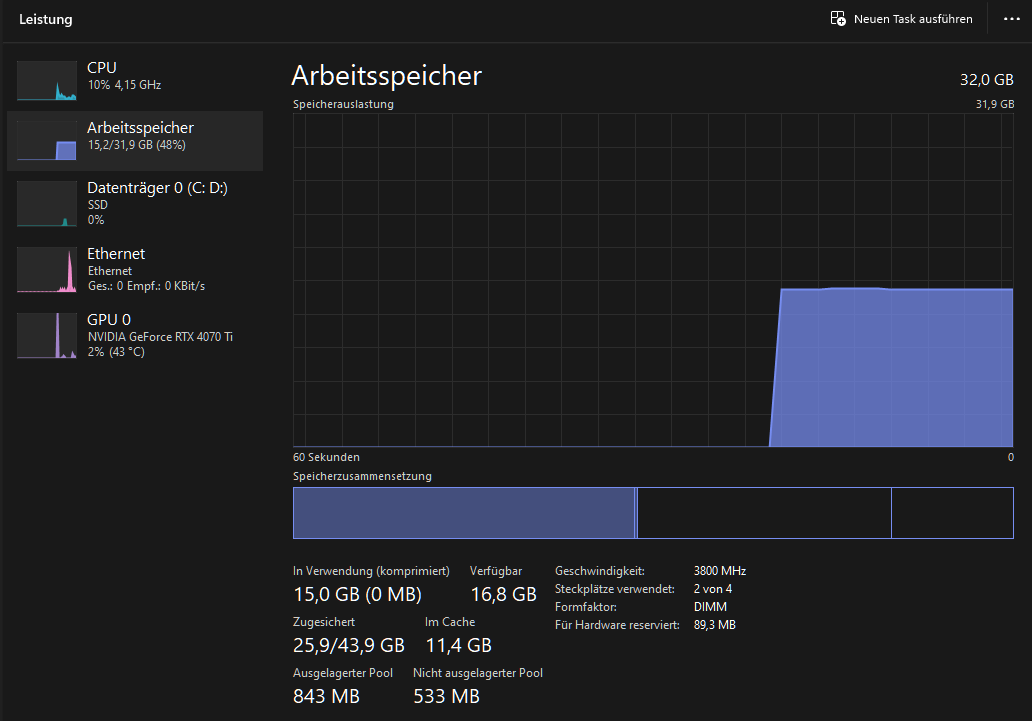
Task: Open the GPU 0 sidebar entry title
Action: tap(109, 319)
